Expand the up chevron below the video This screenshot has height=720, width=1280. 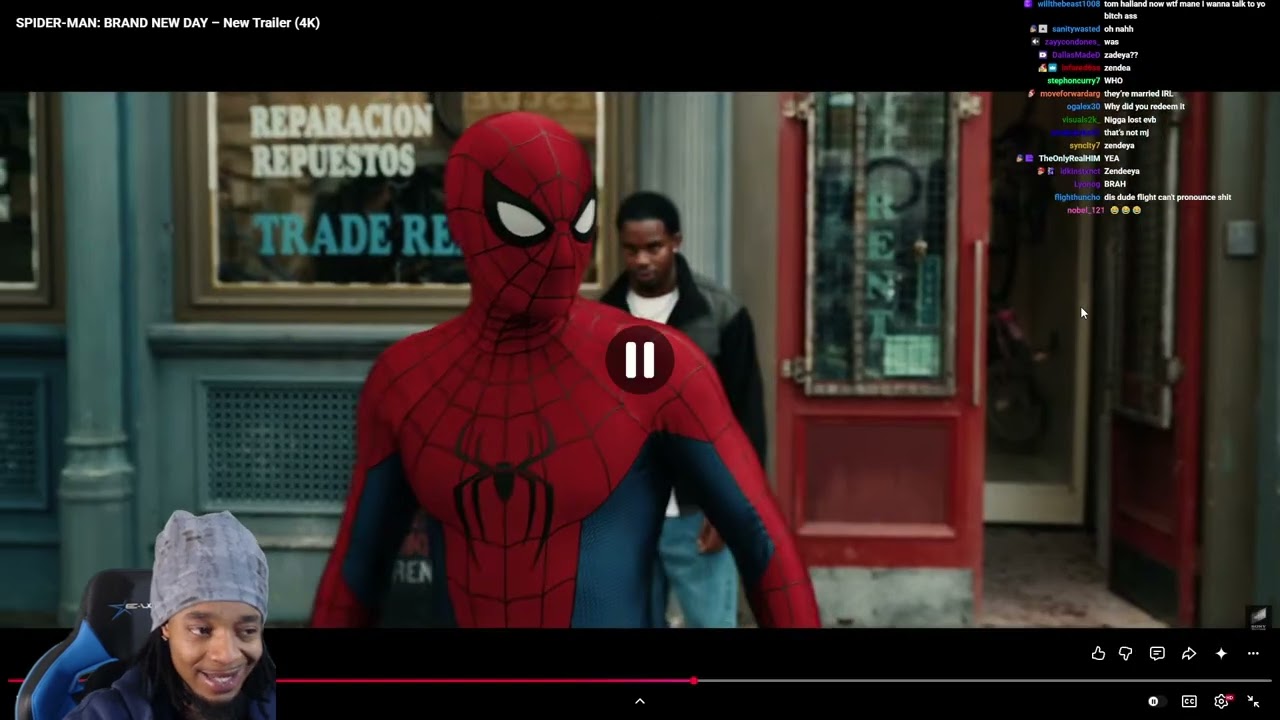[640, 701]
